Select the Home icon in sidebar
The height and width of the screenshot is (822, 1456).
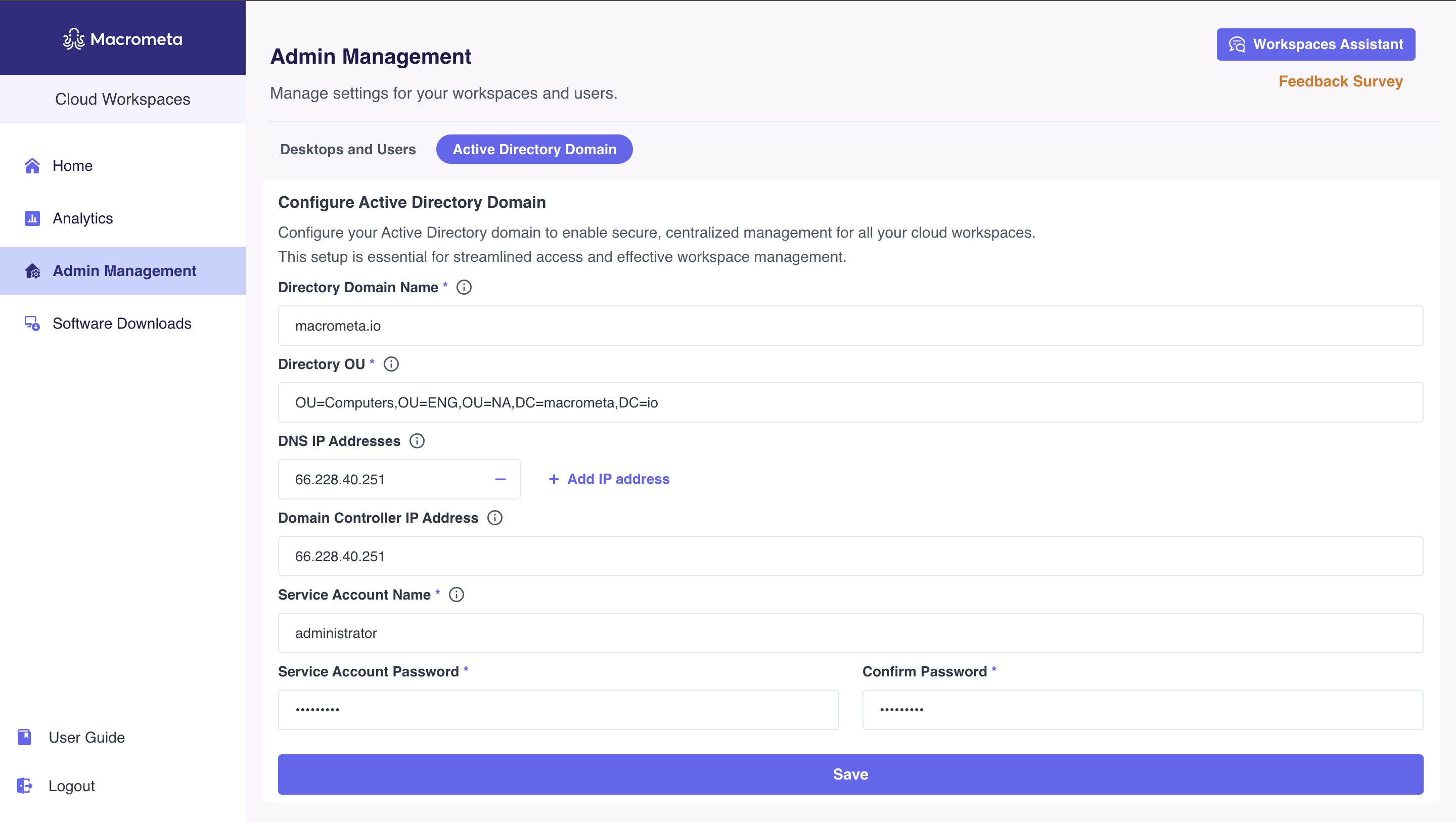(x=32, y=165)
